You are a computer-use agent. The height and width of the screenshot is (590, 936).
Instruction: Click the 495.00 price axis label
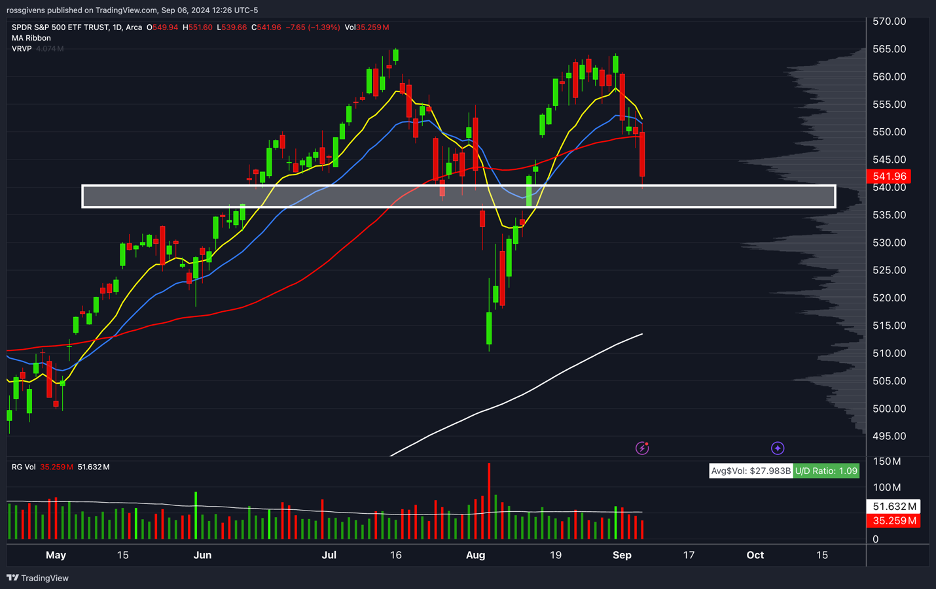tap(889, 437)
